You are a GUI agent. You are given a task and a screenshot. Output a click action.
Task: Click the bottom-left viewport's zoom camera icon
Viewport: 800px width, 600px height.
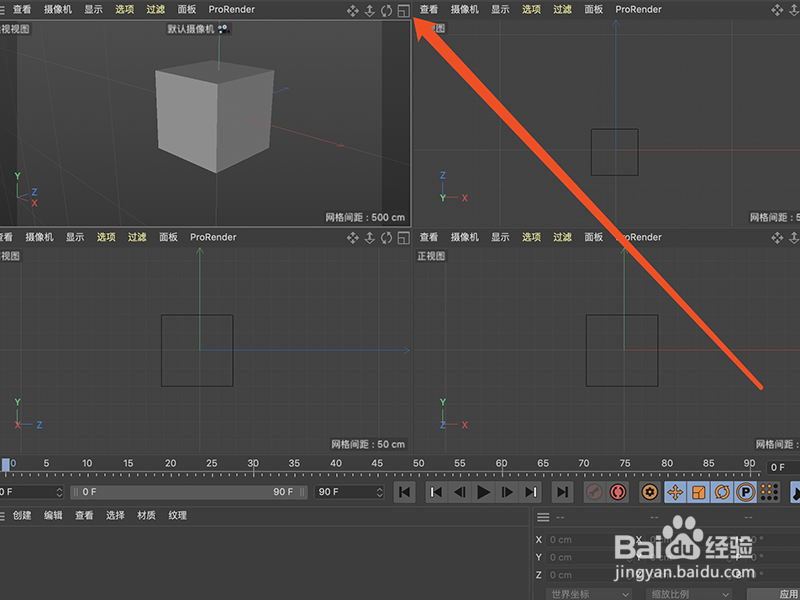(x=370, y=238)
